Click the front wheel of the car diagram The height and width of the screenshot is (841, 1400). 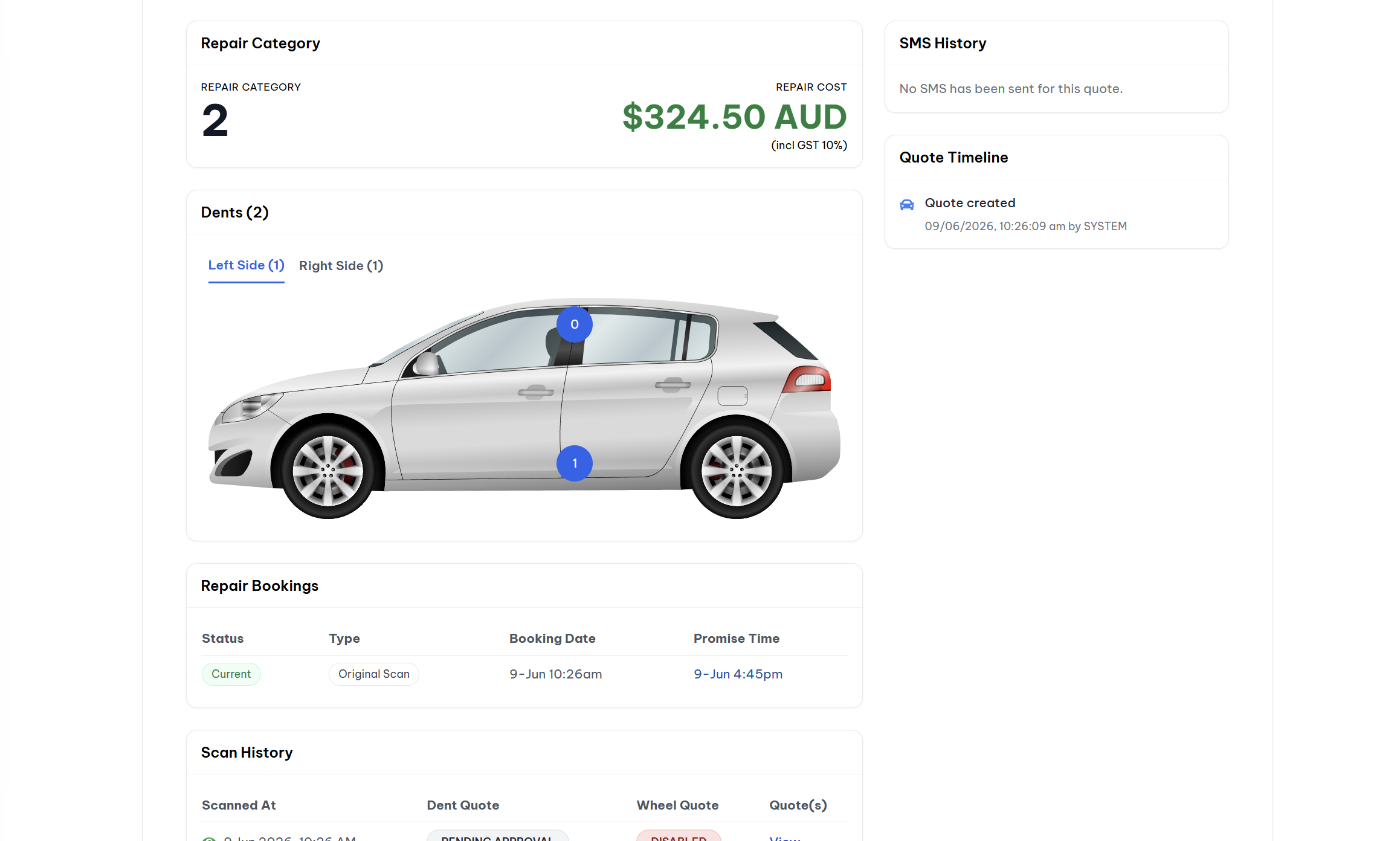point(327,471)
